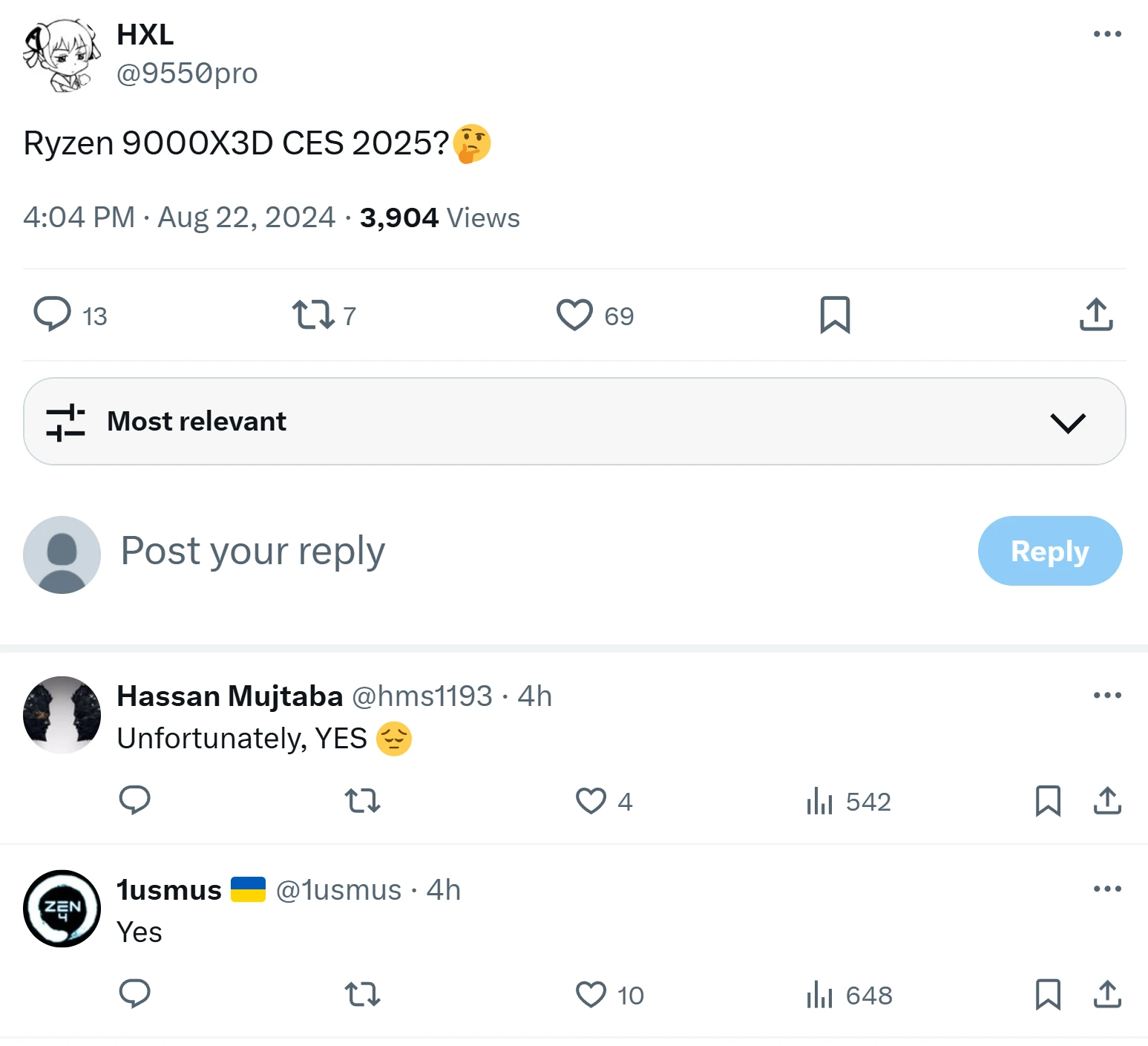Repost the HXL Ryzen tweet
Viewport: 1148px width, 1046px height.
(x=312, y=315)
